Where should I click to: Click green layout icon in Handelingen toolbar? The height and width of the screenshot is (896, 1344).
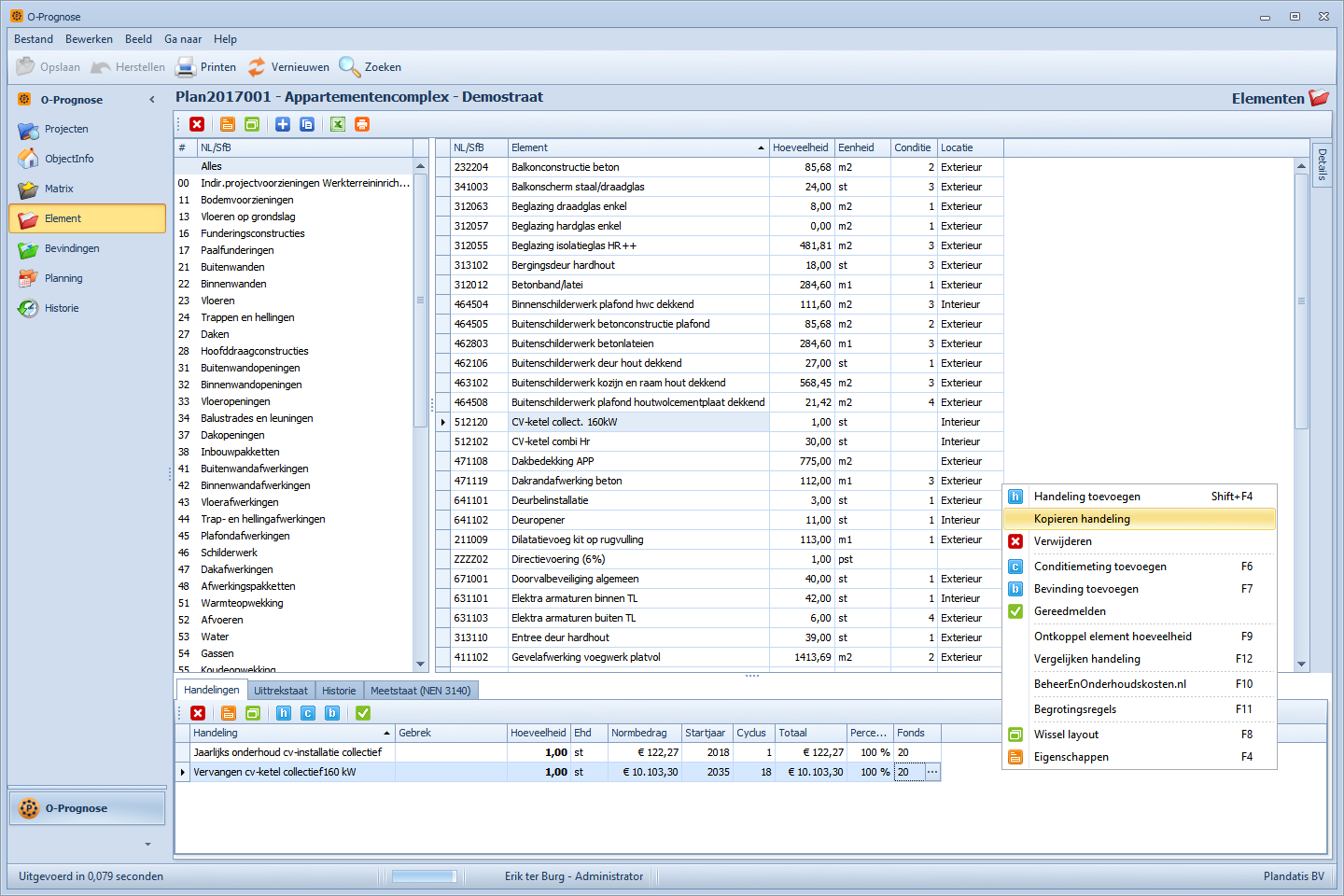253,713
